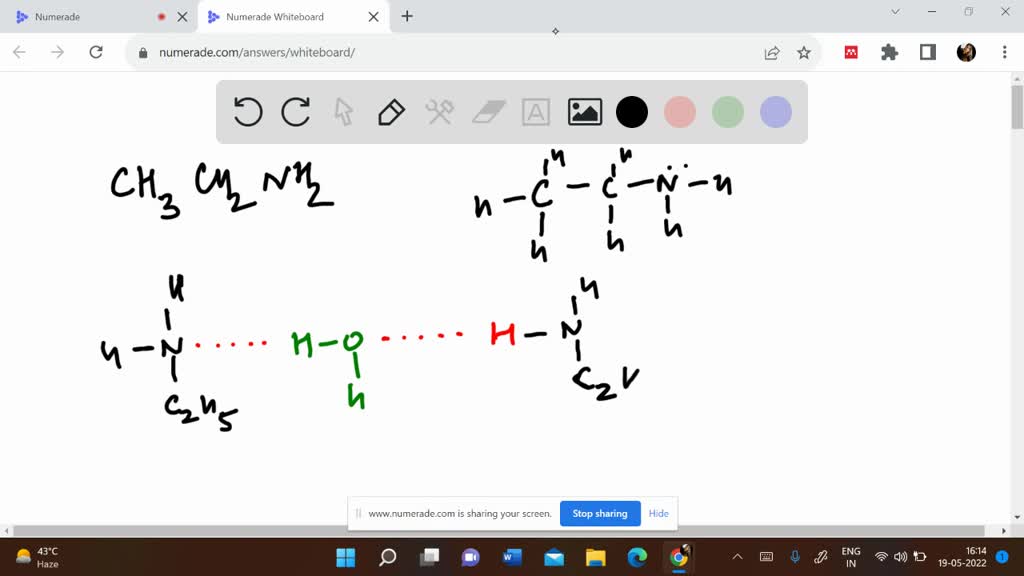This screenshot has height=576, width=1024.
Task: Toggle the bookmark star in the address bar
Action: click(804, 53)
